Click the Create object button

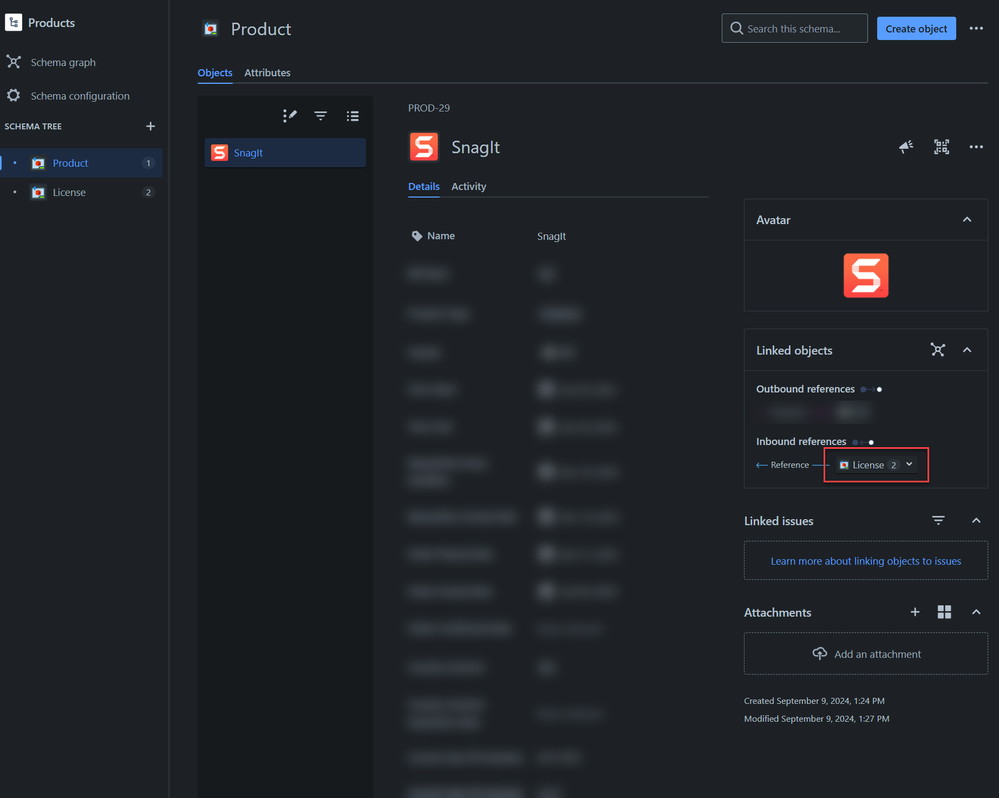pos(916,29)
